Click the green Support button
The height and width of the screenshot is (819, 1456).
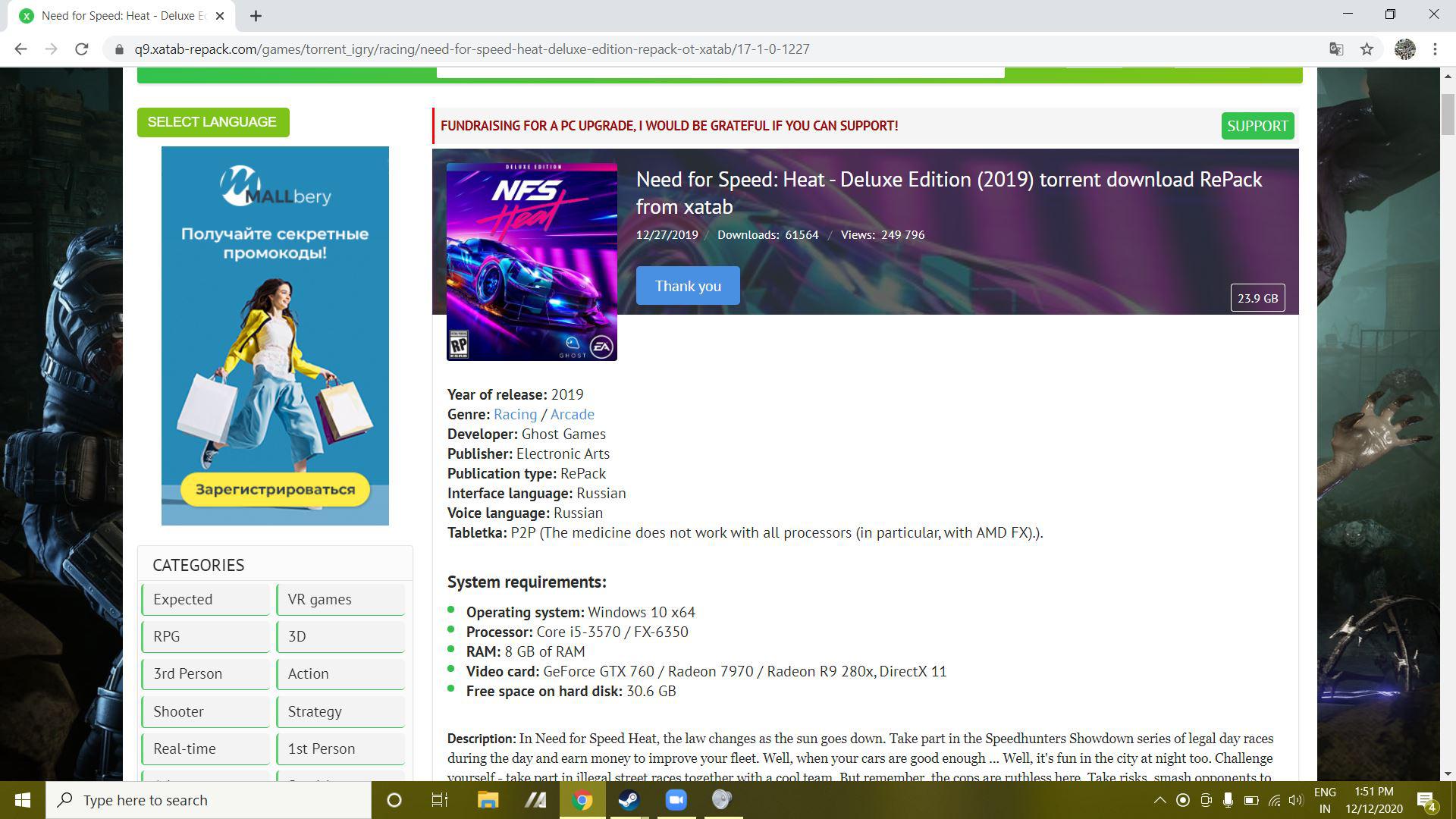click(x=1257, y=126)
